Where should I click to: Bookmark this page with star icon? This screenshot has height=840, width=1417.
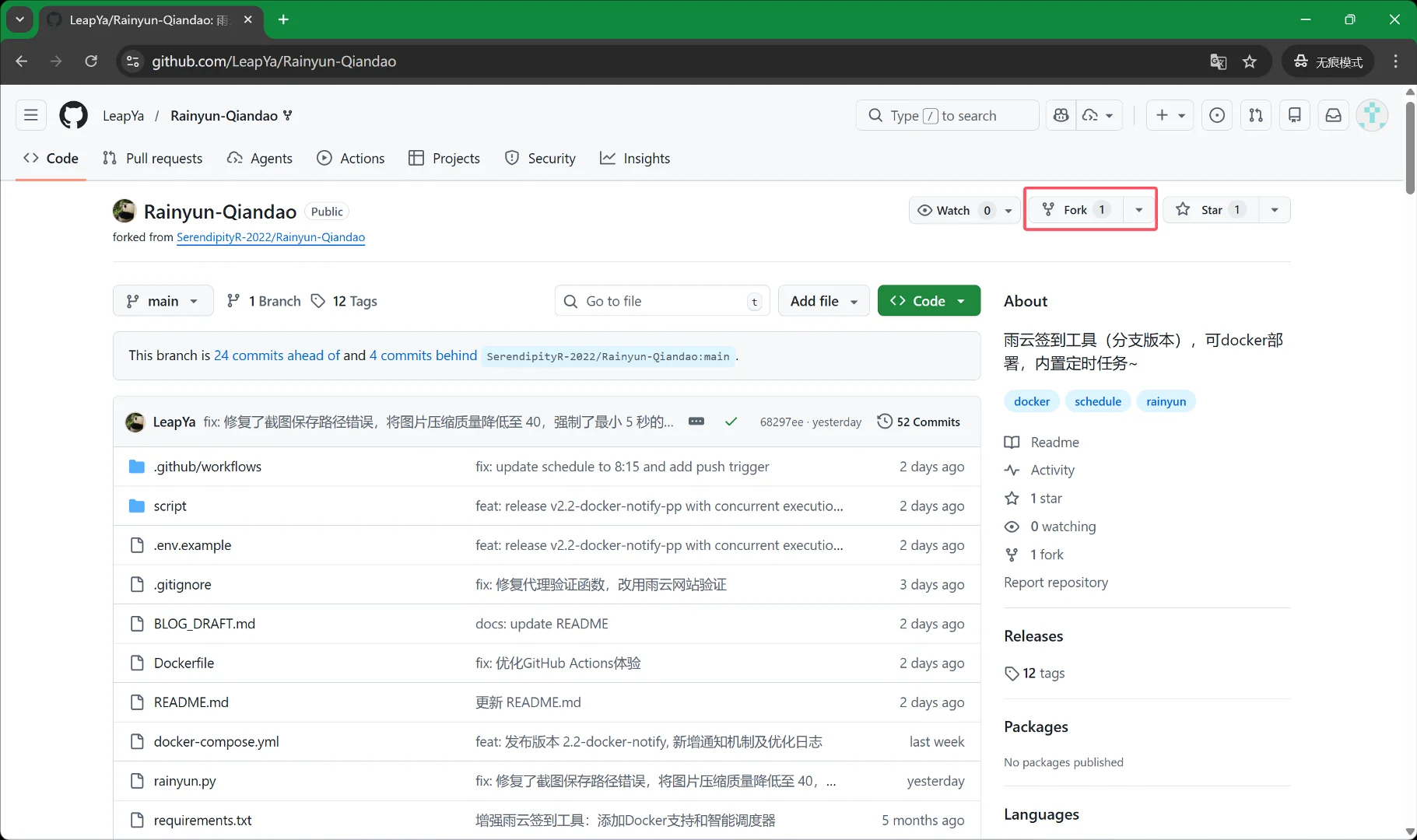tap(1249, 61)
